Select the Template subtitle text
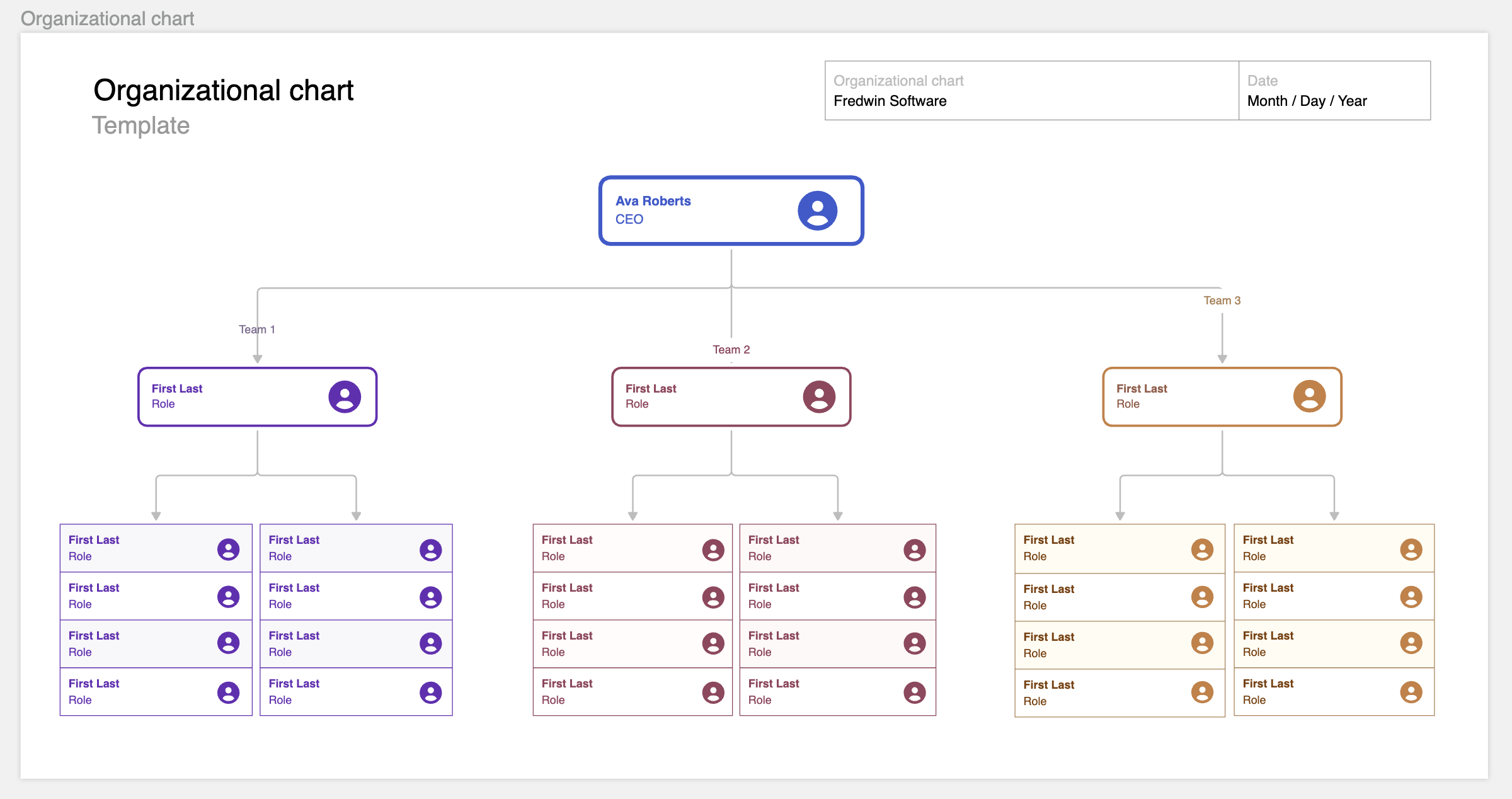1512x799 pixels. click(x=140, y=125)
